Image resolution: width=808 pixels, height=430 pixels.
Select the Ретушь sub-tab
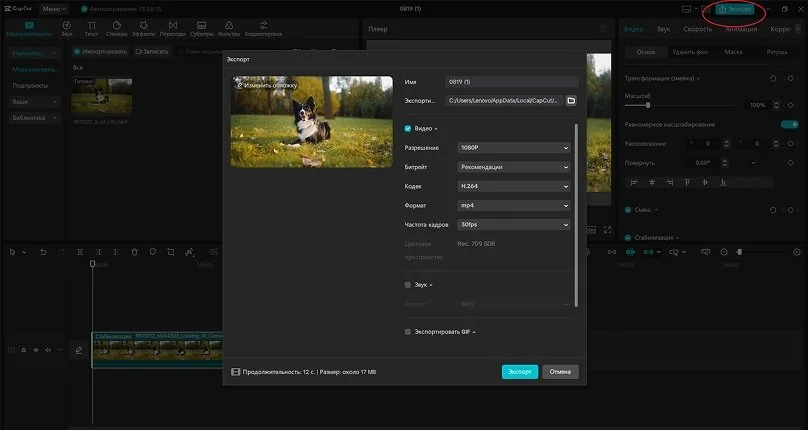[776, 52]
